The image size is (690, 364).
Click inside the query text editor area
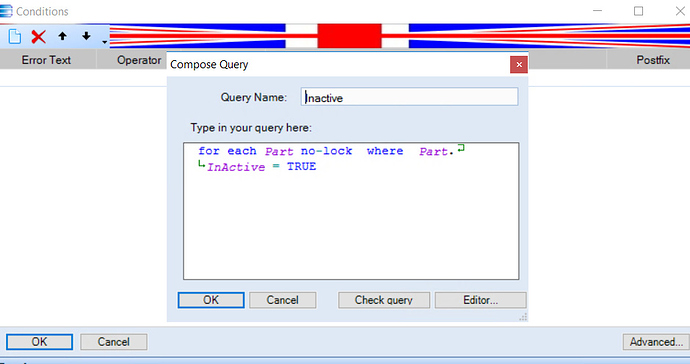351,211
